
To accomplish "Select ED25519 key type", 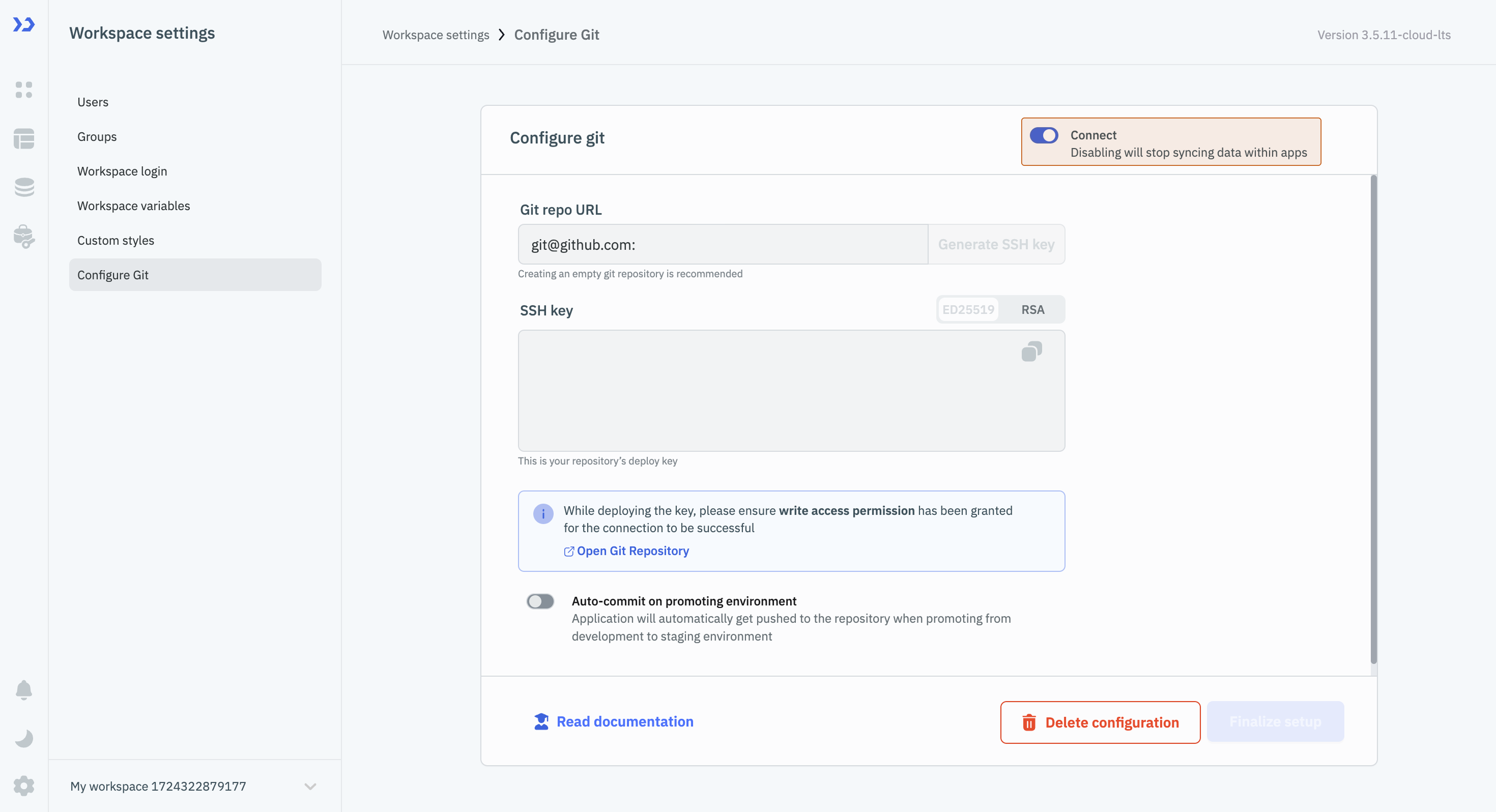I will pyautogui.click(x=968, y=309).
